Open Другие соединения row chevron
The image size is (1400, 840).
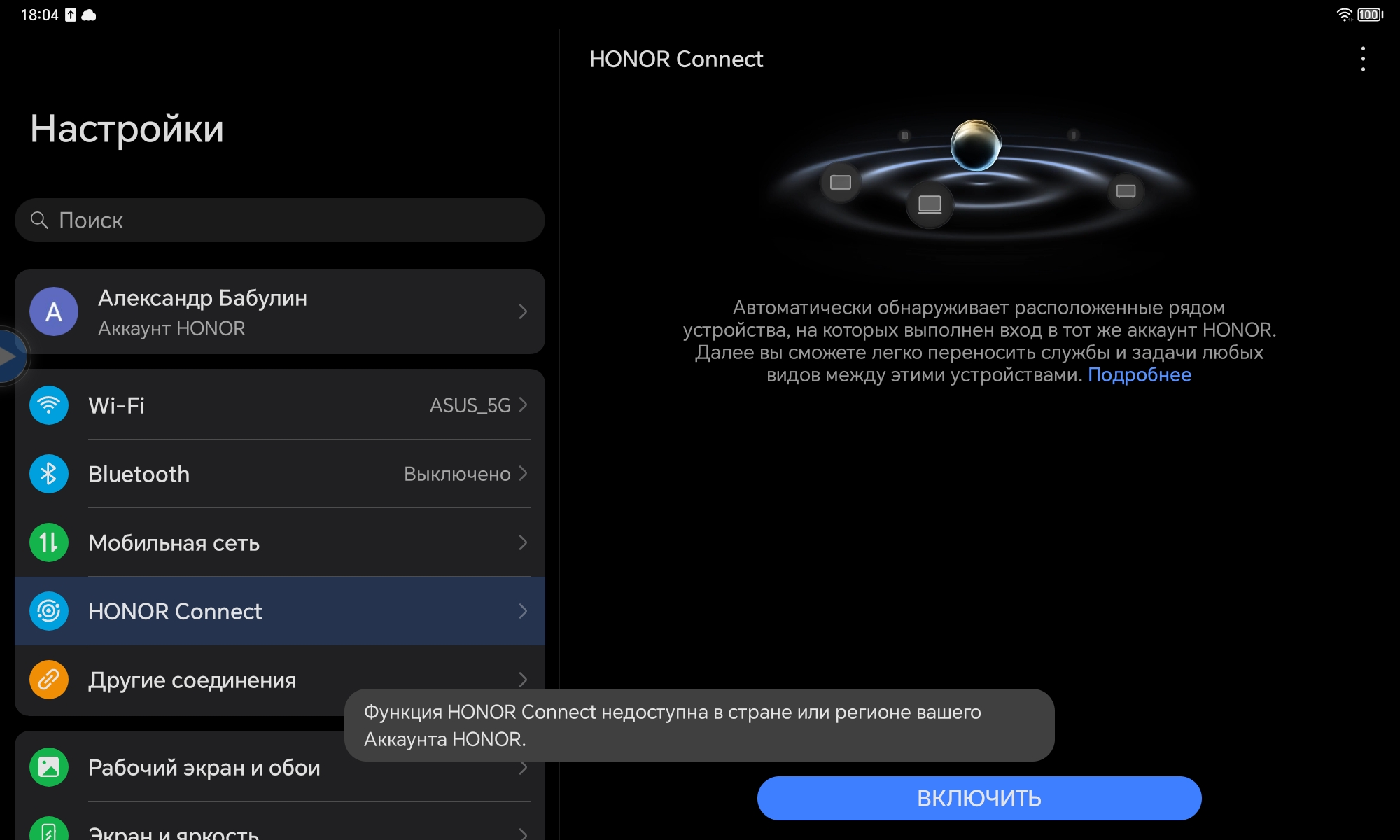tap(523, 680)
